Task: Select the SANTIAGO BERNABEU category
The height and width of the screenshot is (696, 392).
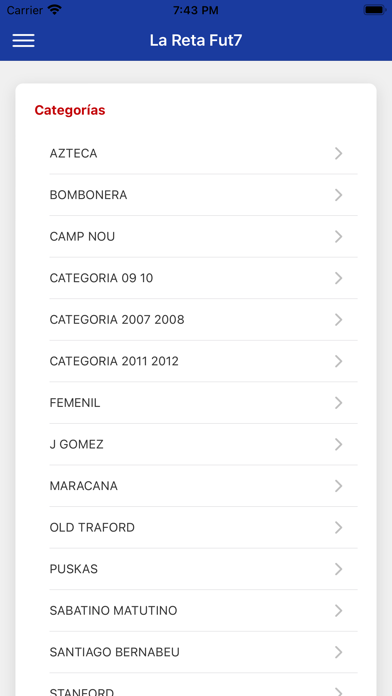Action: [203, 652]
